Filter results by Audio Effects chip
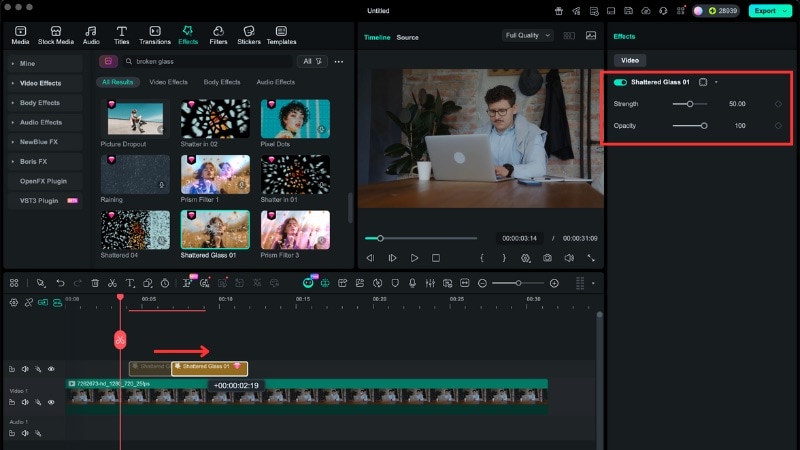Image resolution: width=800 pixels, height=450 pixels. tap(276, 82)
